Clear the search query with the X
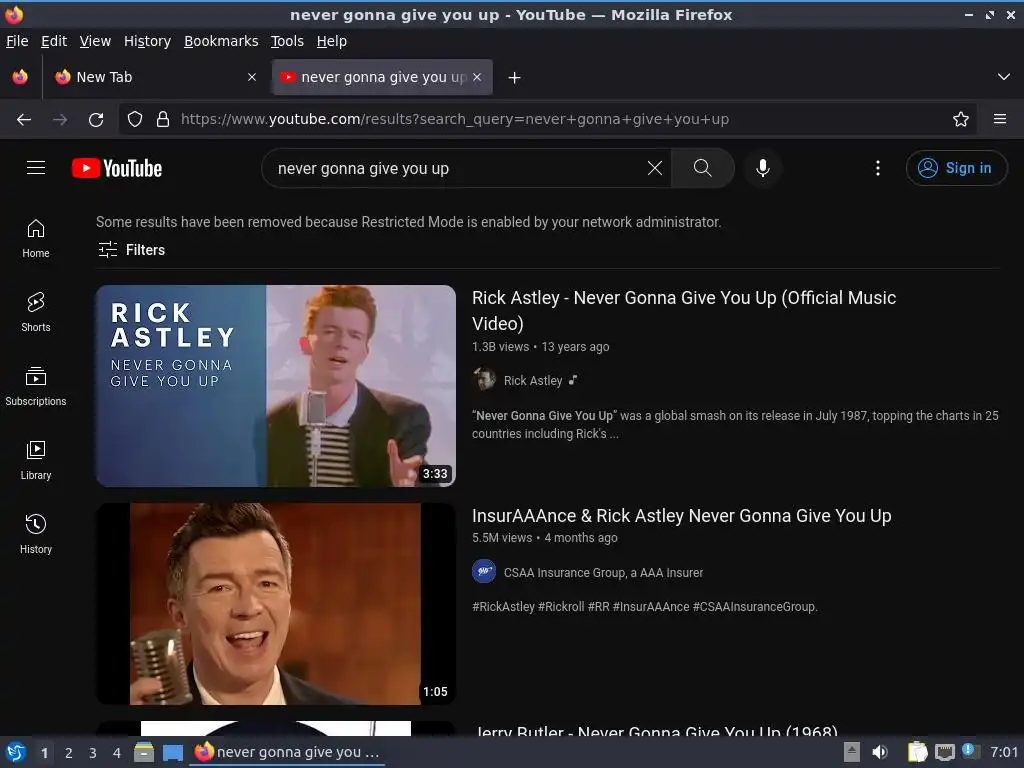Viewport: 1024px width, 768px height. pos(654,168)
